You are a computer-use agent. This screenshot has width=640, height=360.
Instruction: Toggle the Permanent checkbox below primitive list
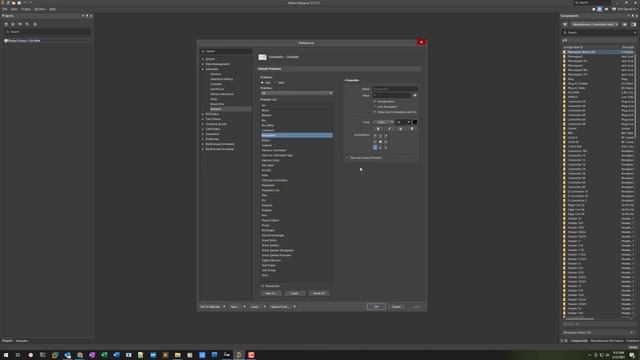(262, 286)
